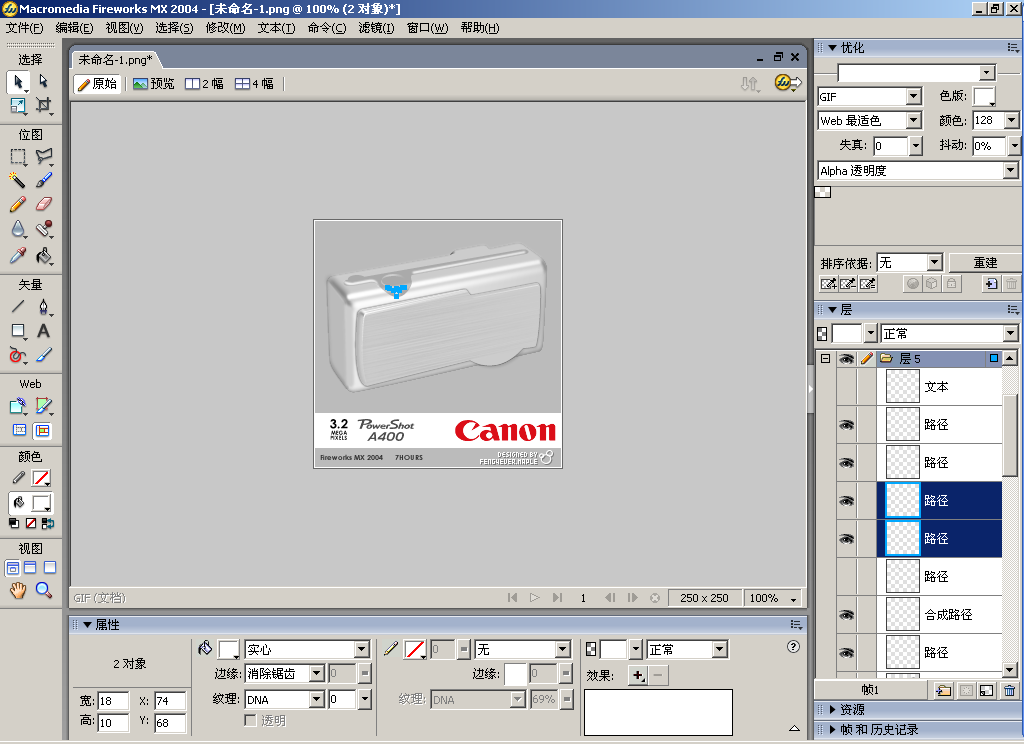Viewport: 1024px width, 744px height.
Task: Select the Marquee tool
Action: coord(18,157)
